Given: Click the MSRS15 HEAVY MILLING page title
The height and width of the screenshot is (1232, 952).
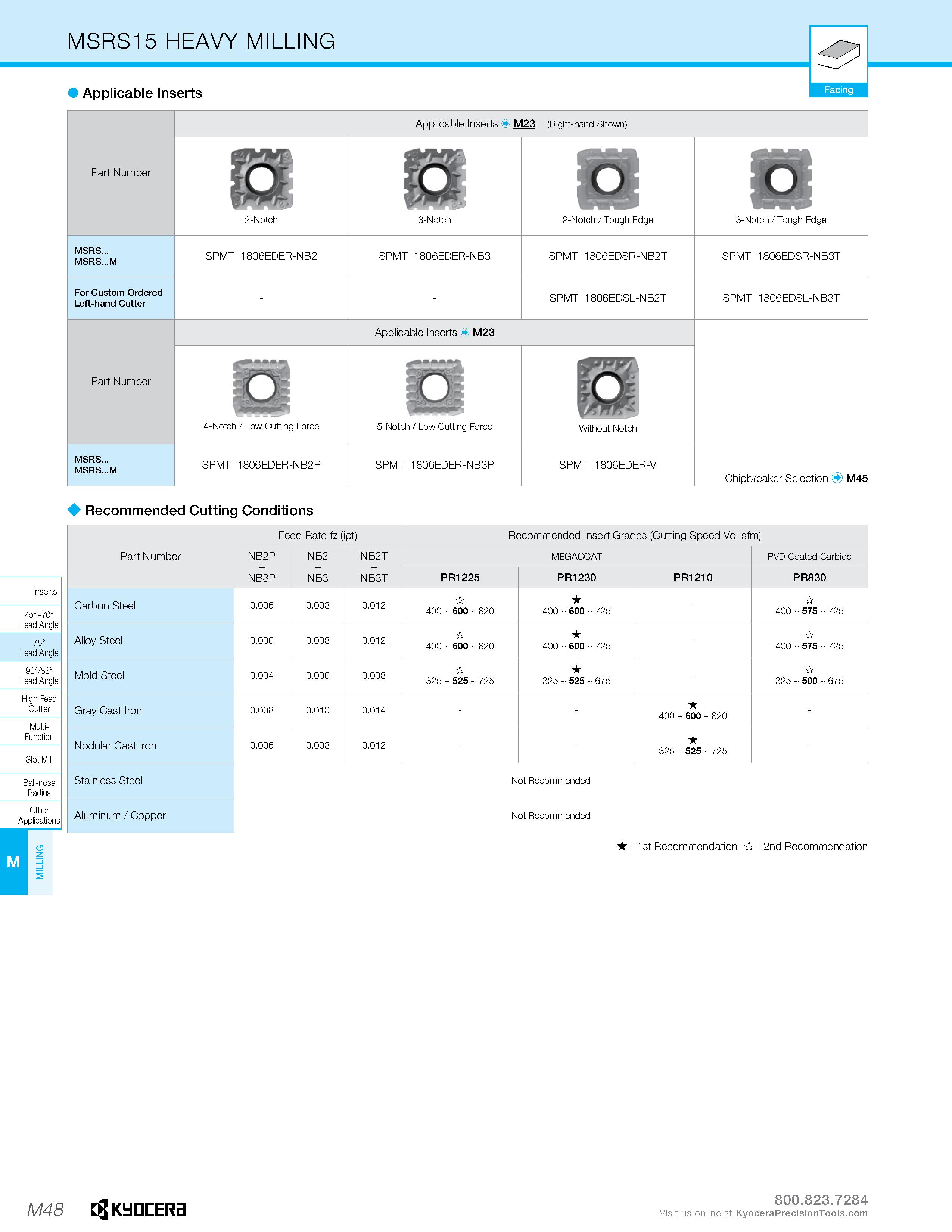Looking at the screenshot, I should [201, 41].
